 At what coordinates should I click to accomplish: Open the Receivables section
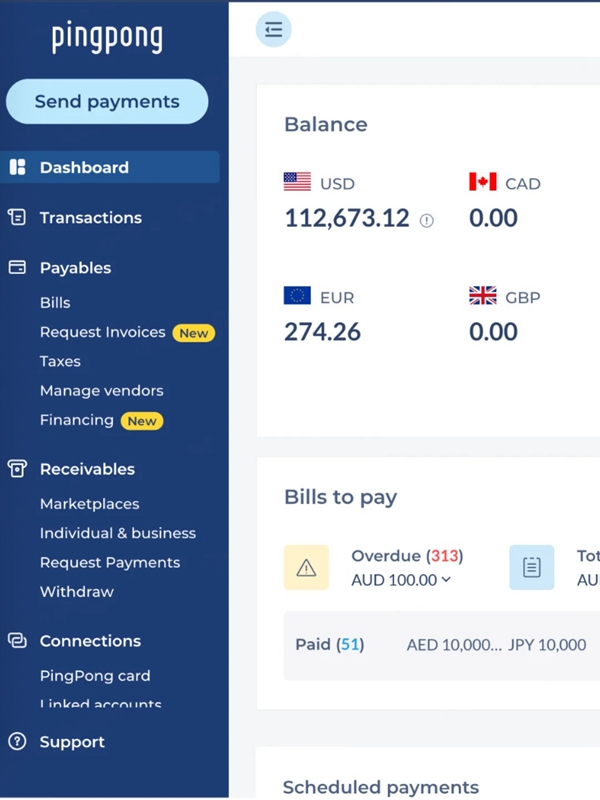coord(87,469)
